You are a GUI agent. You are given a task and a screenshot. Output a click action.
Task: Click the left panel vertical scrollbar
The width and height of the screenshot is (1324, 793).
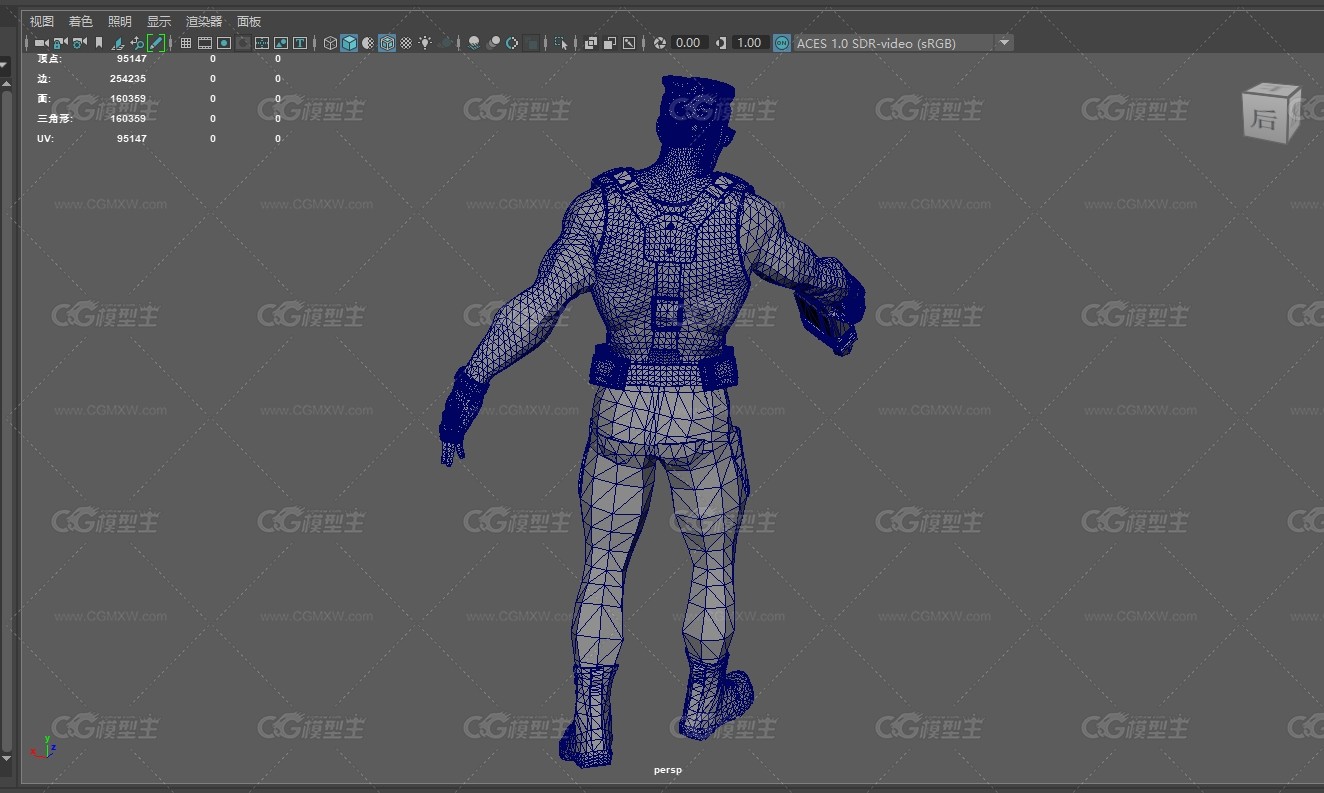[x=6, y=420]
